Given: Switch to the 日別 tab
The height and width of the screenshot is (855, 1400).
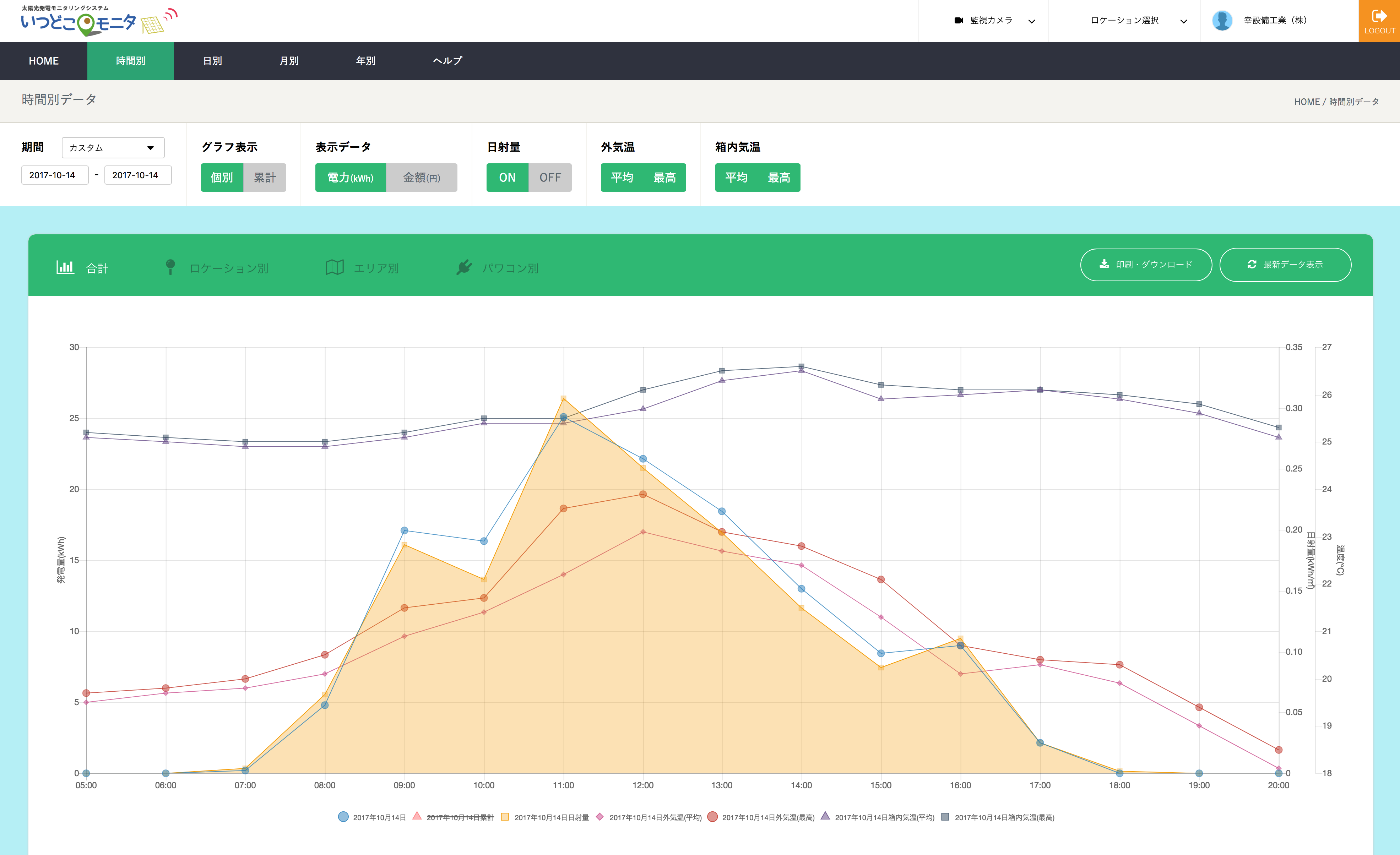Looking at the screenshot, I should pyautogui.click(x=212, y=61).
